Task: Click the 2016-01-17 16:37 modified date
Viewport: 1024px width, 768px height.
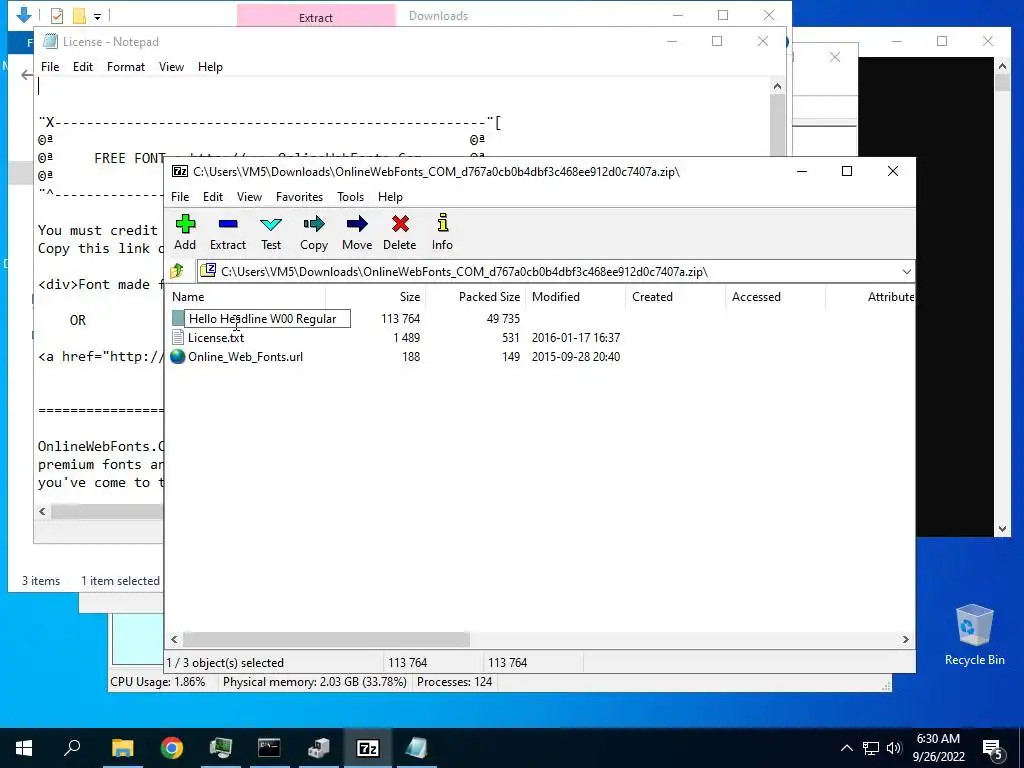Action: 576,338
